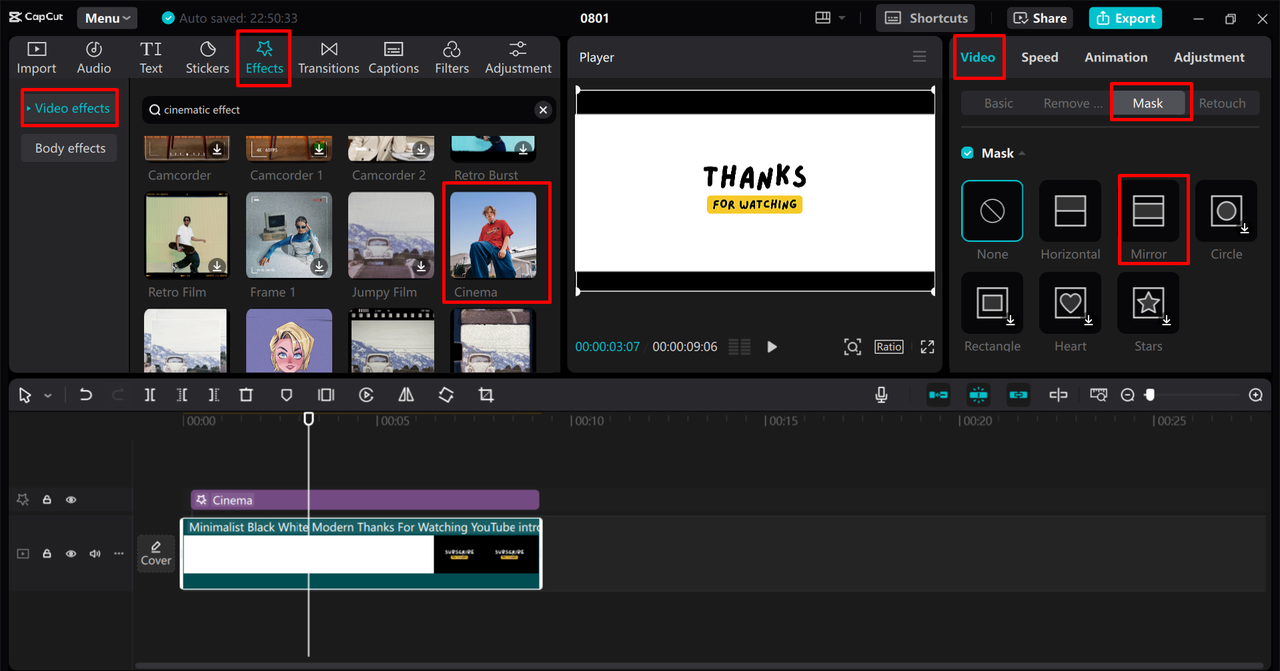Screen dimensions: 1280x671
Task: Switch to the Animation tab
Action: [x=1116, y=57]
